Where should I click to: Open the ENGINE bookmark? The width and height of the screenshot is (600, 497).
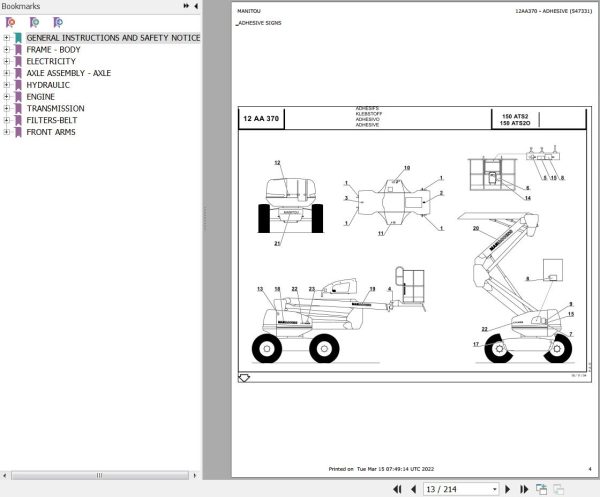coord(41,97)
